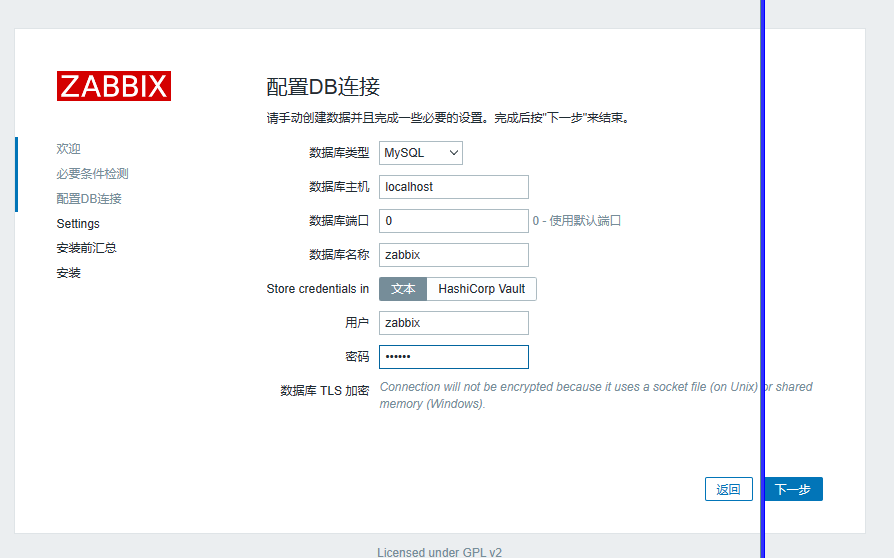Click the database host field containing localhost
894x558 pixels.
pyautogui.click(x=454, y=187)
